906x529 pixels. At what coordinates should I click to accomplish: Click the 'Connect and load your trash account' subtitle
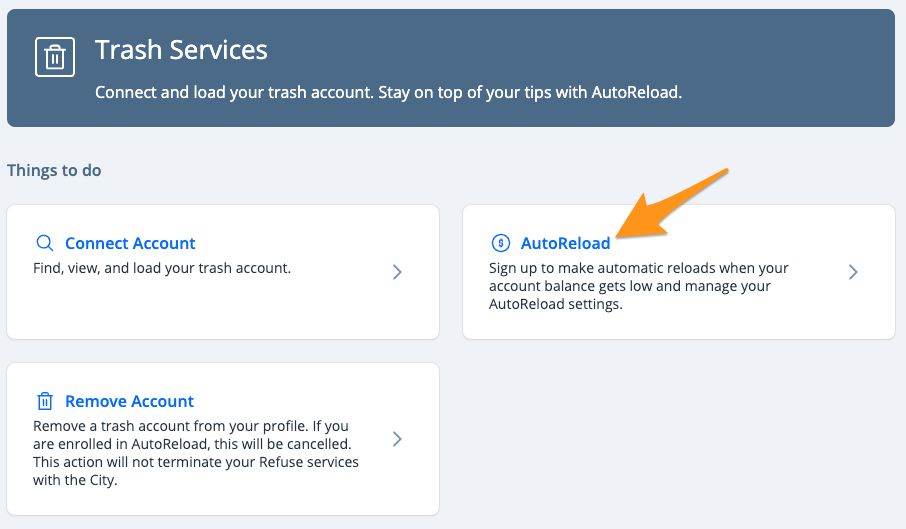[388, 92]
